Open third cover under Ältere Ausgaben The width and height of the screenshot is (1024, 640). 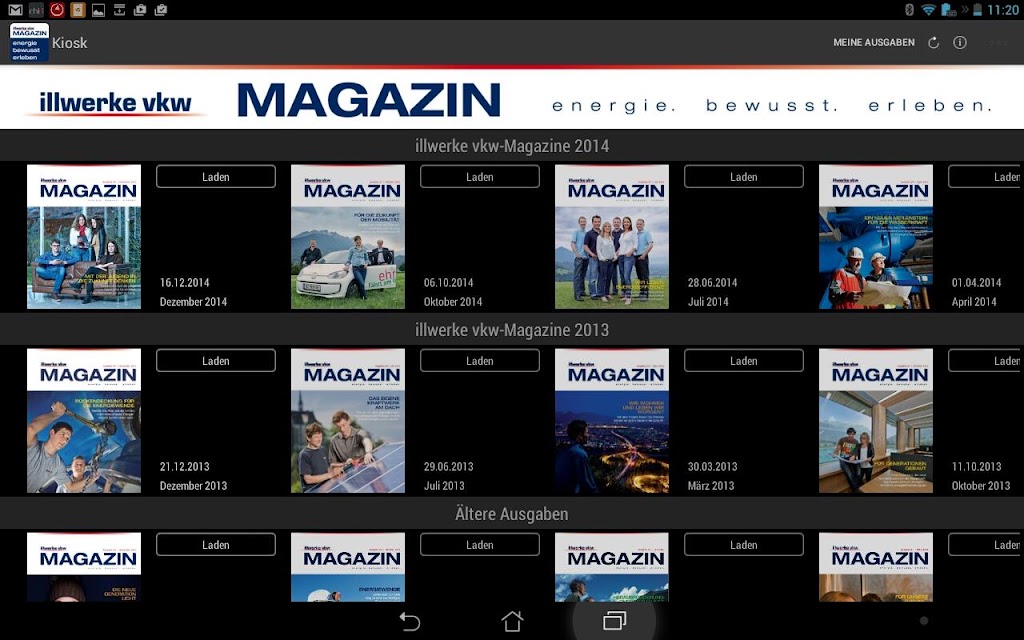point(611,567)
